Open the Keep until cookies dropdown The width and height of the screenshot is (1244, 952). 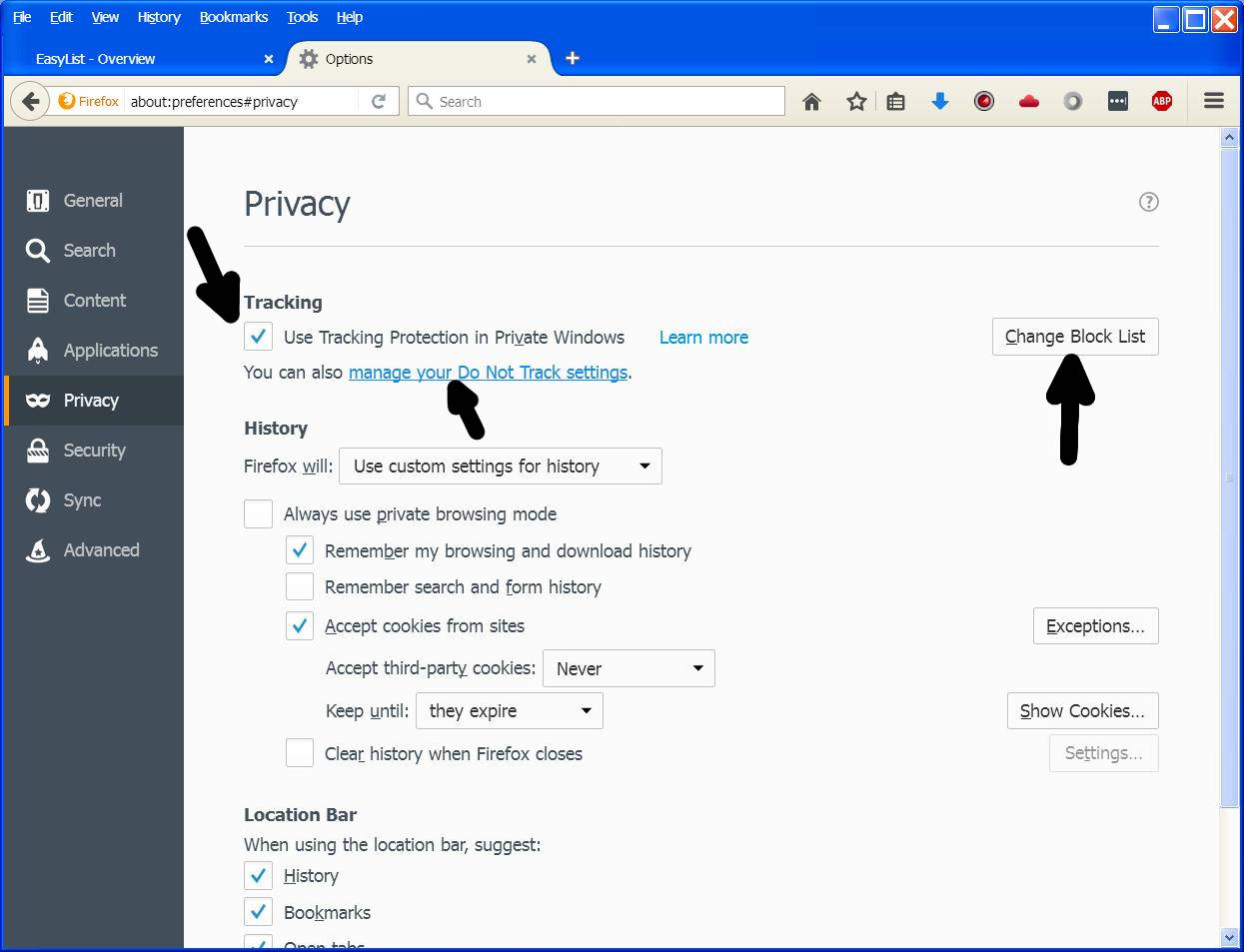[510, 711]
